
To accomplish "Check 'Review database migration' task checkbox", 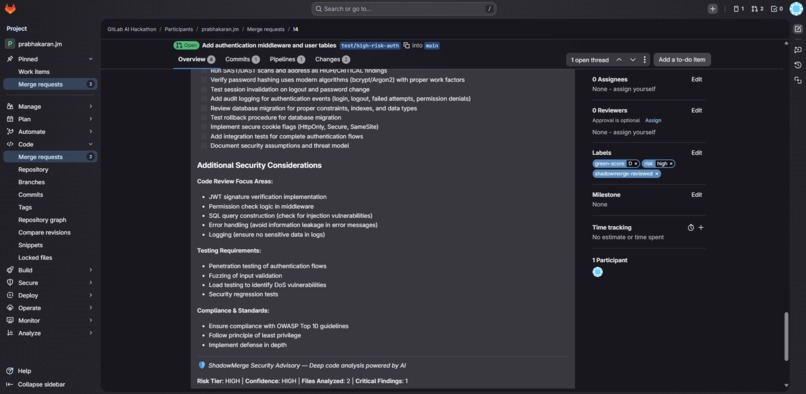I will [x=204, y=109].
